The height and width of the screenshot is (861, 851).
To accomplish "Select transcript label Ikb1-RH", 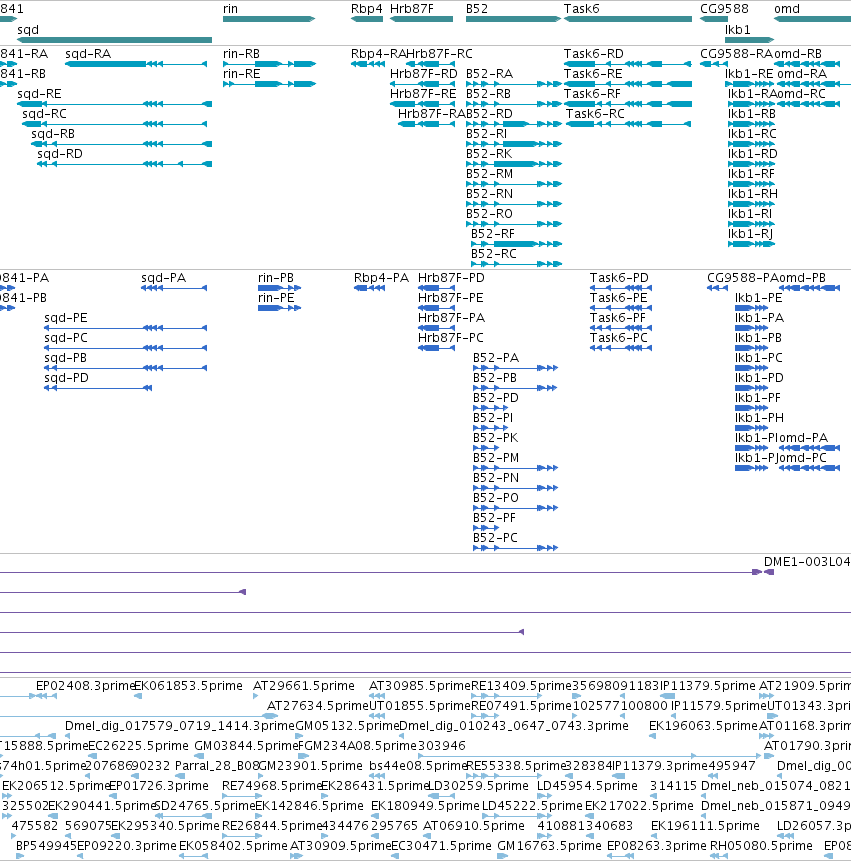I will 753,194.
